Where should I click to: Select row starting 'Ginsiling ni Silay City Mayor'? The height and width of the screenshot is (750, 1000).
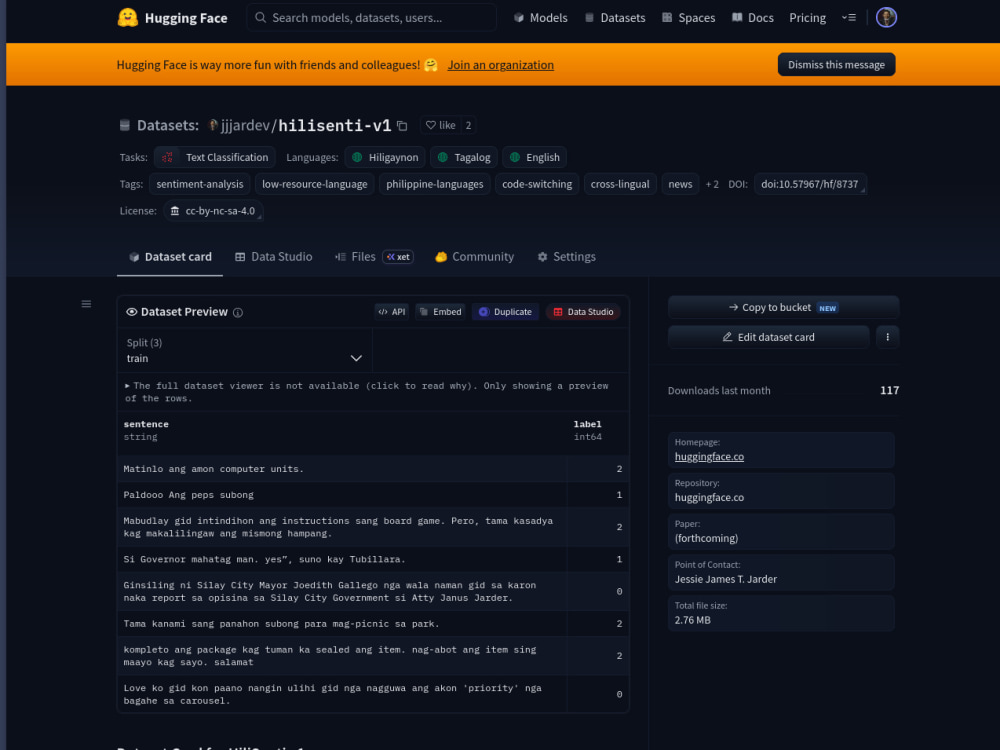373,591
